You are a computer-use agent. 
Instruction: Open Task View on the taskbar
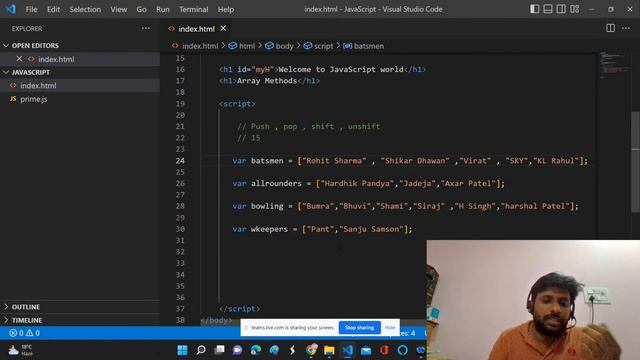(x=219, y=350)
